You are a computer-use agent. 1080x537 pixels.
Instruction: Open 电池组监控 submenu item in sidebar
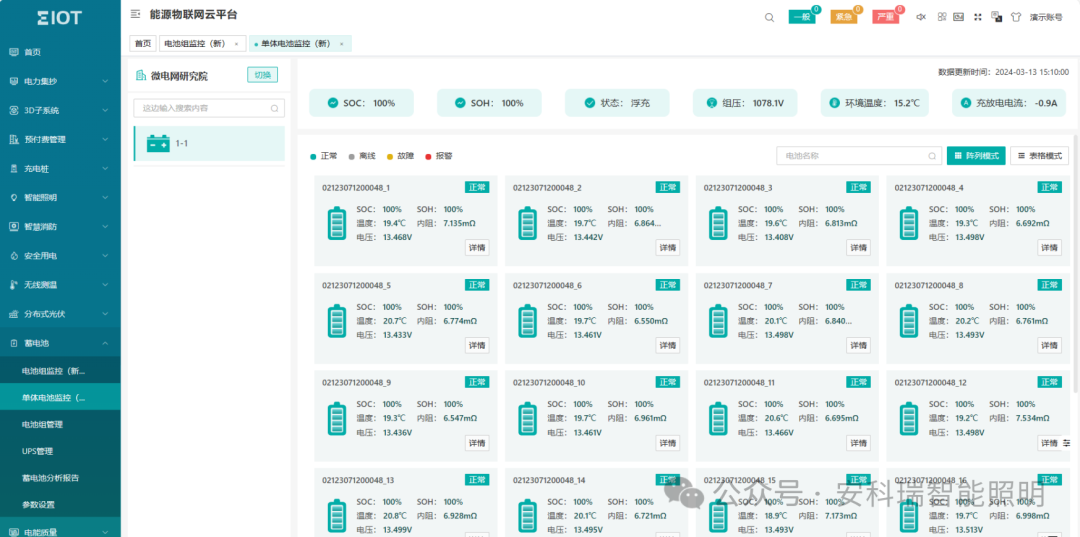click(54, 372)
